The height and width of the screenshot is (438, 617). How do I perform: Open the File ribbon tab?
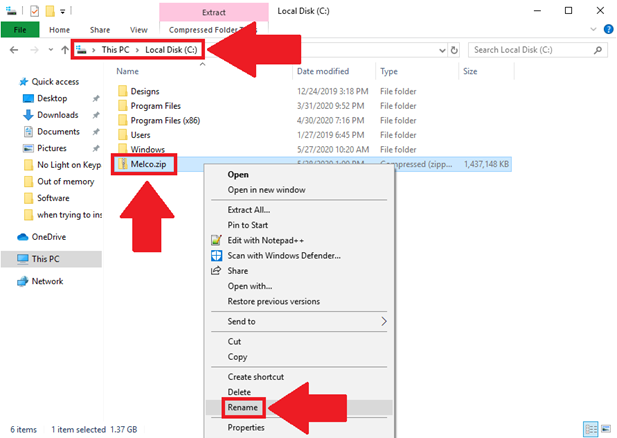(x=19, y=30)
